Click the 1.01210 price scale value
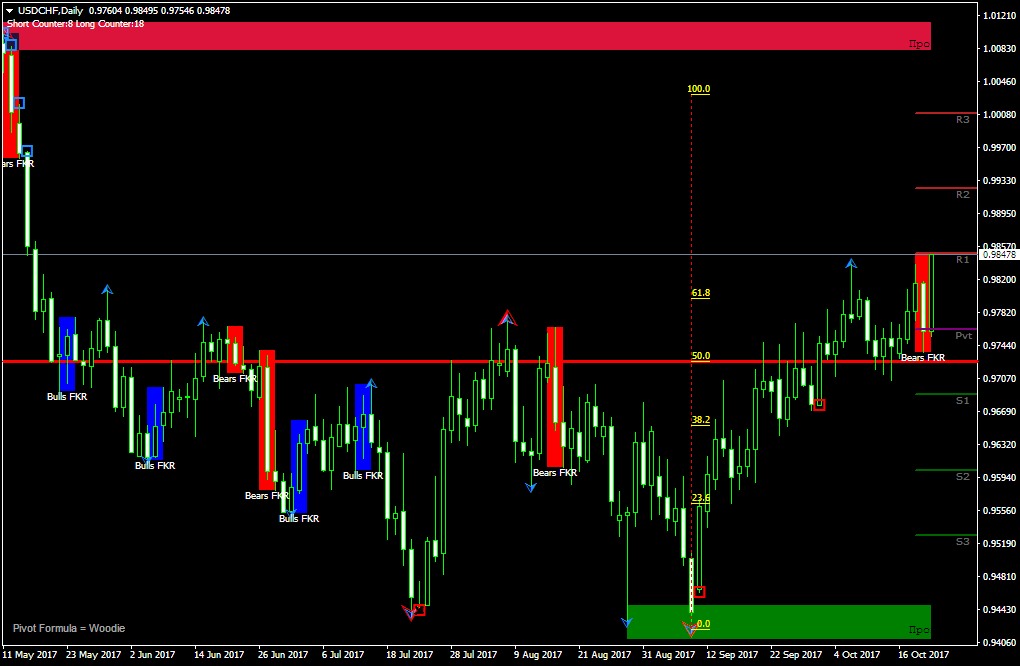The image size is (1020, 666). click(999, 16)
